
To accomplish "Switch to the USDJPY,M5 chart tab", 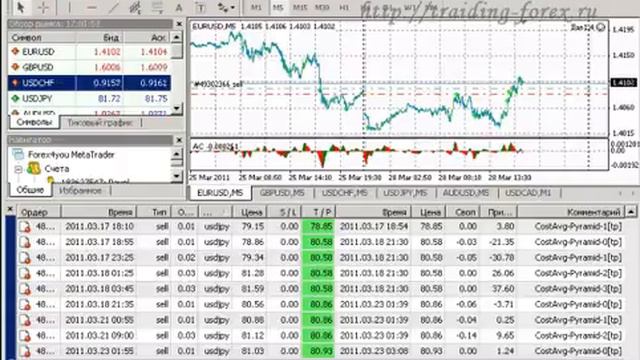I will point(405,193).
